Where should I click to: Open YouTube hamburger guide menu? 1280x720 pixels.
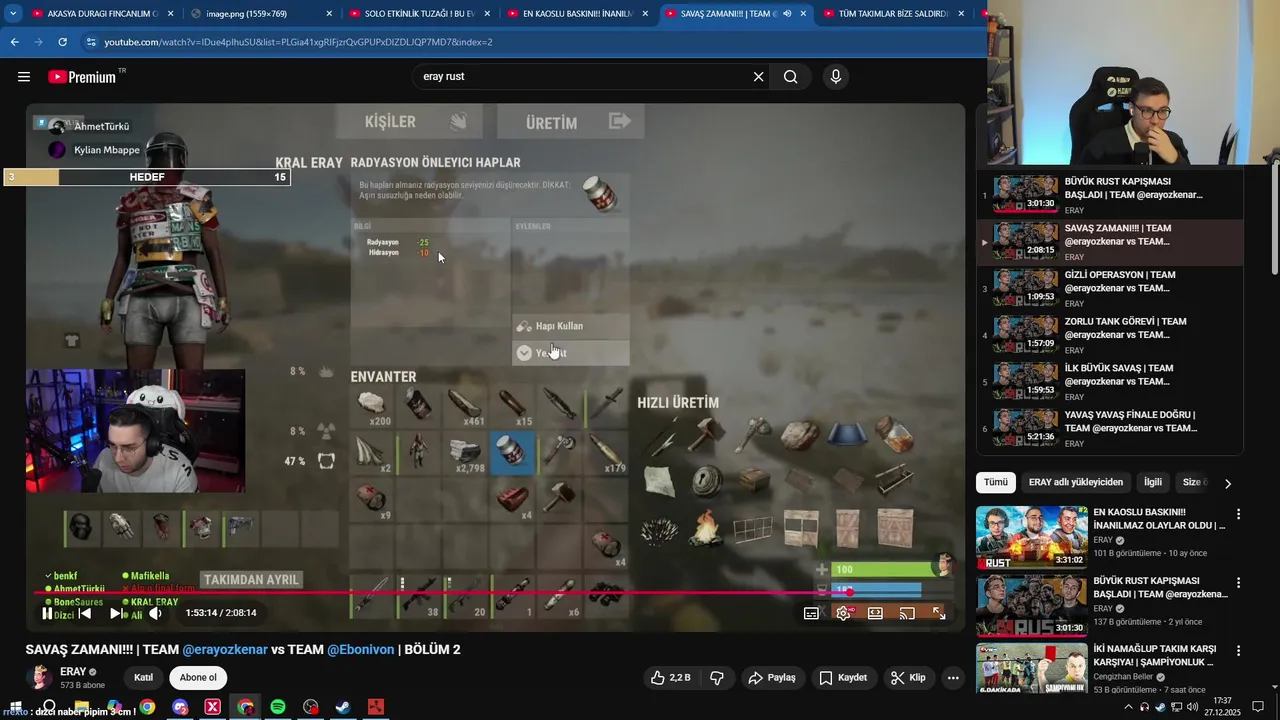tap(24, 76)
